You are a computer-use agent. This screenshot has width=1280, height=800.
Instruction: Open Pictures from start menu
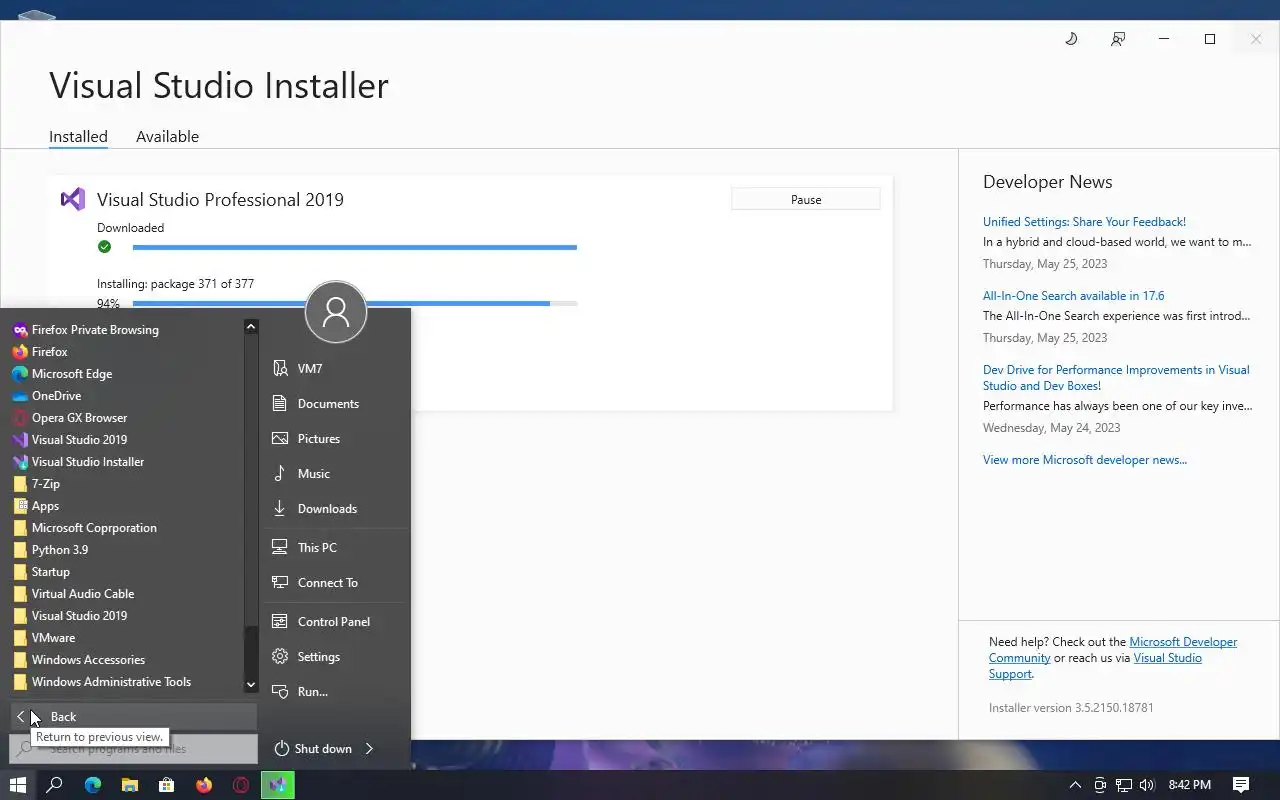(335, 439)
